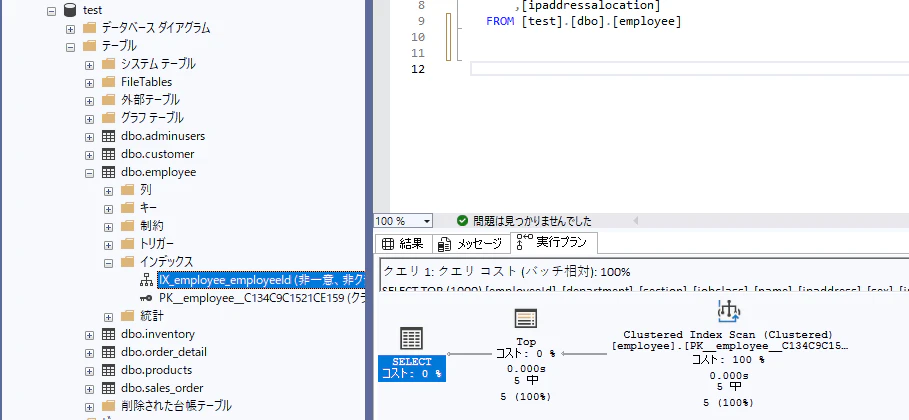909x420 pixels.
Task: Expand the dbo.order_detail table node
Action: [x=89, y=353]
